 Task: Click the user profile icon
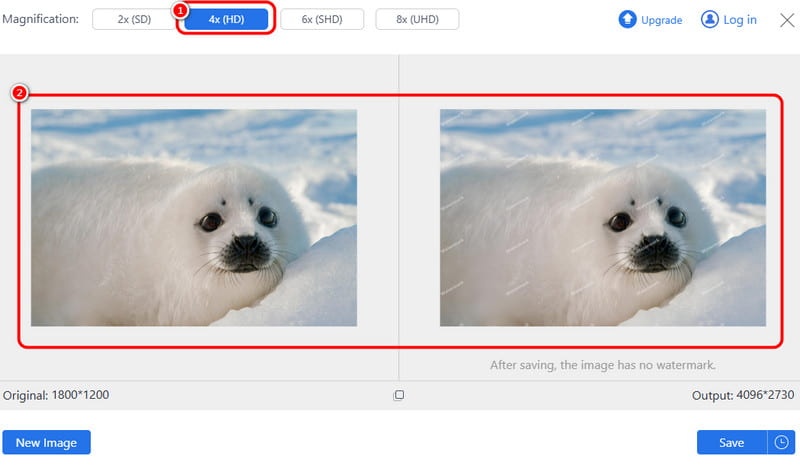(x=710, y=19)
